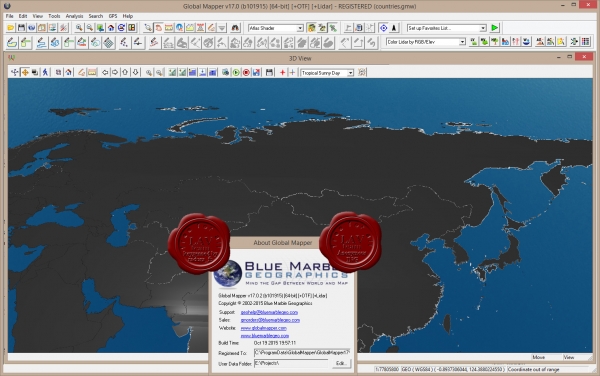Viewport: 600px width, 376px height.
Task: Click the geoorders sales email link
Action: (270, 320)
